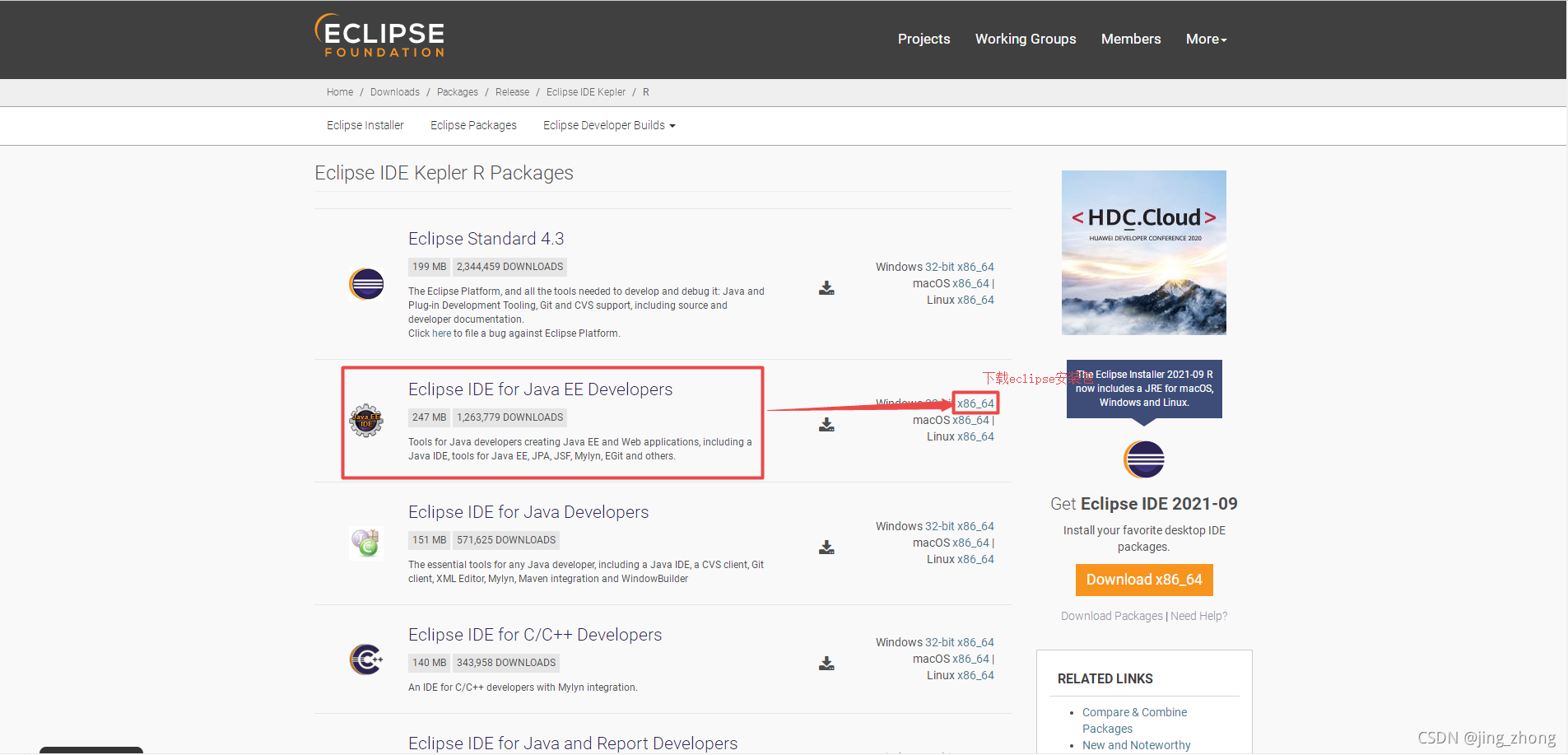Go to Home in the breadcrumb
This screenshot has width=1568, height=755.
click(x=340, y=92)
